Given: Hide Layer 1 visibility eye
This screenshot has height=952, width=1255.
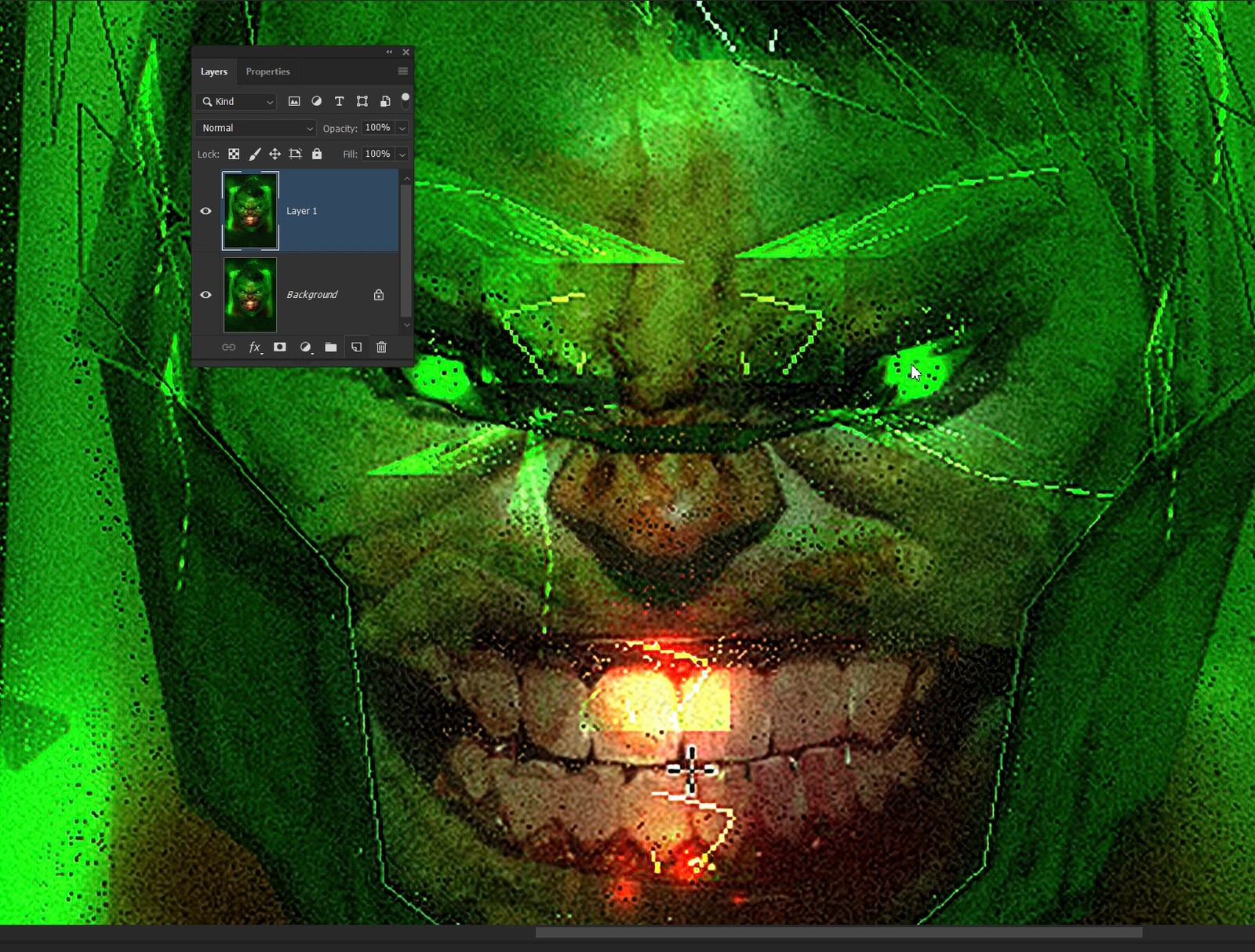Looking at the screenshot, I should click(206, 211).
